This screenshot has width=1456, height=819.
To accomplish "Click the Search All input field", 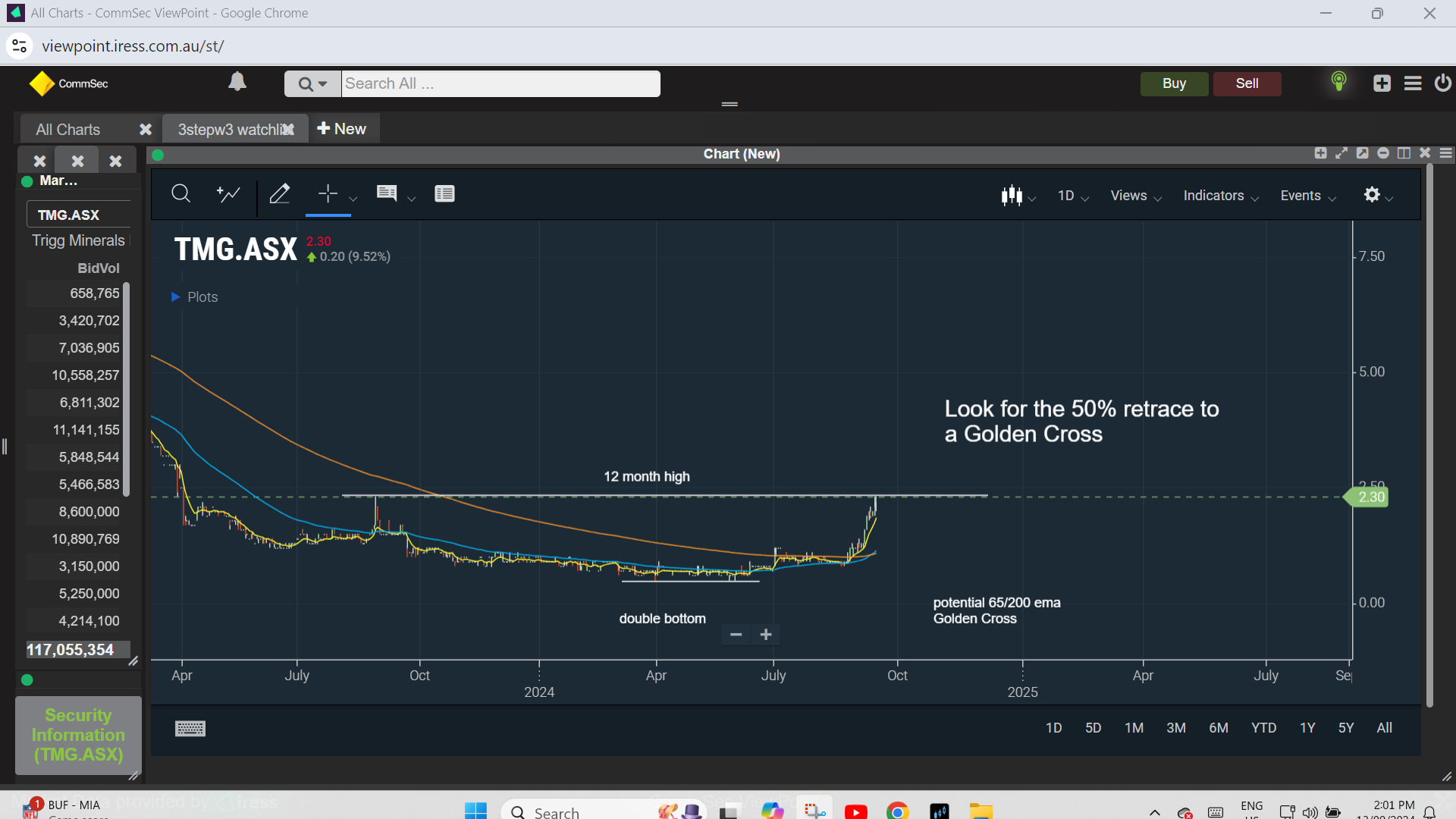I will pos(500,83).
